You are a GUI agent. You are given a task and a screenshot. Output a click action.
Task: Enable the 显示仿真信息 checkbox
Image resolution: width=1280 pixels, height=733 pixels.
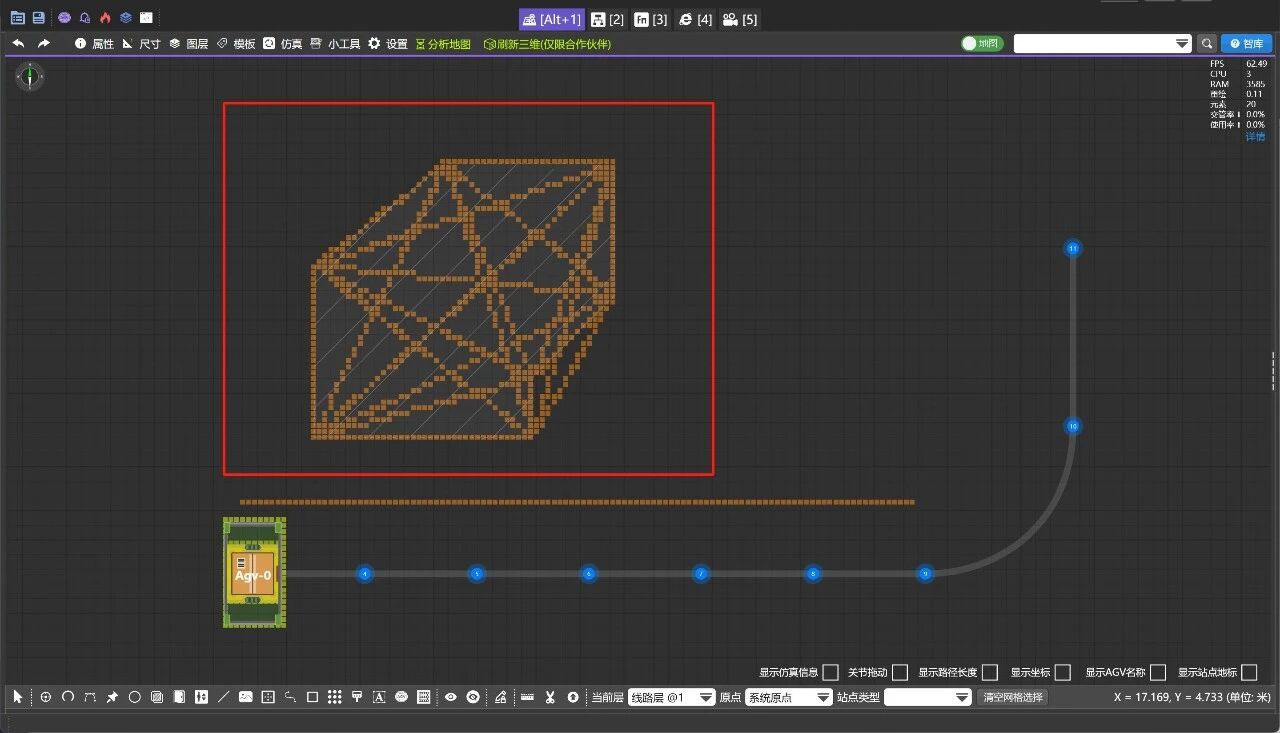(x=831, y=672)
